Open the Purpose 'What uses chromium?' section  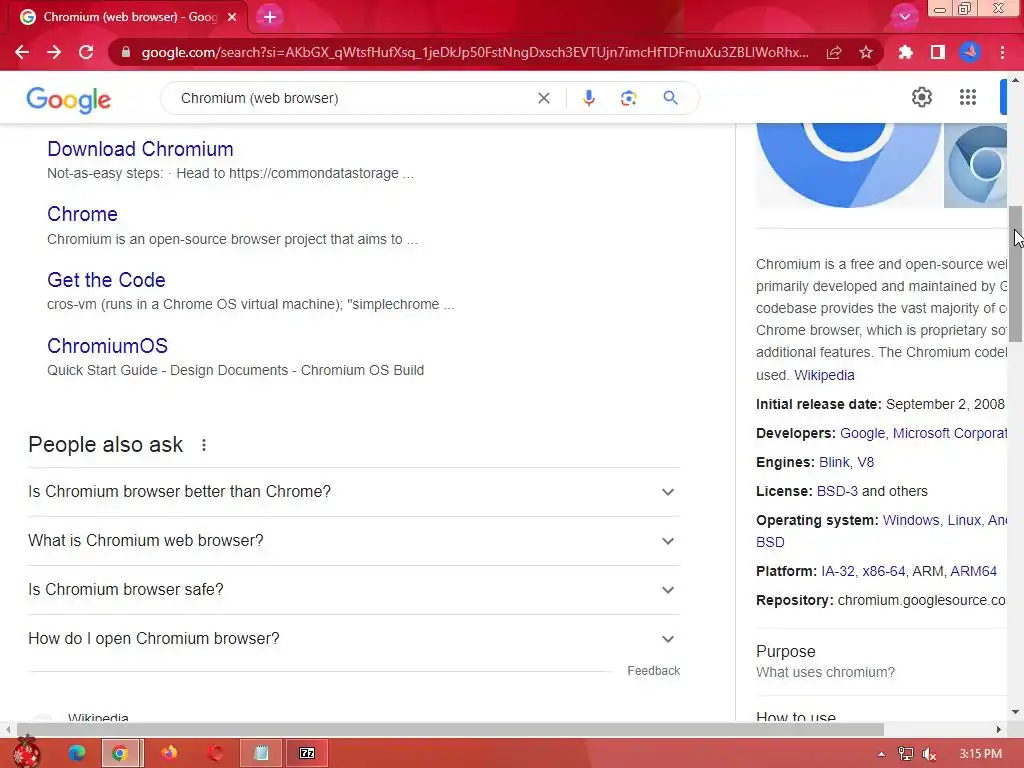click(882, 662)
